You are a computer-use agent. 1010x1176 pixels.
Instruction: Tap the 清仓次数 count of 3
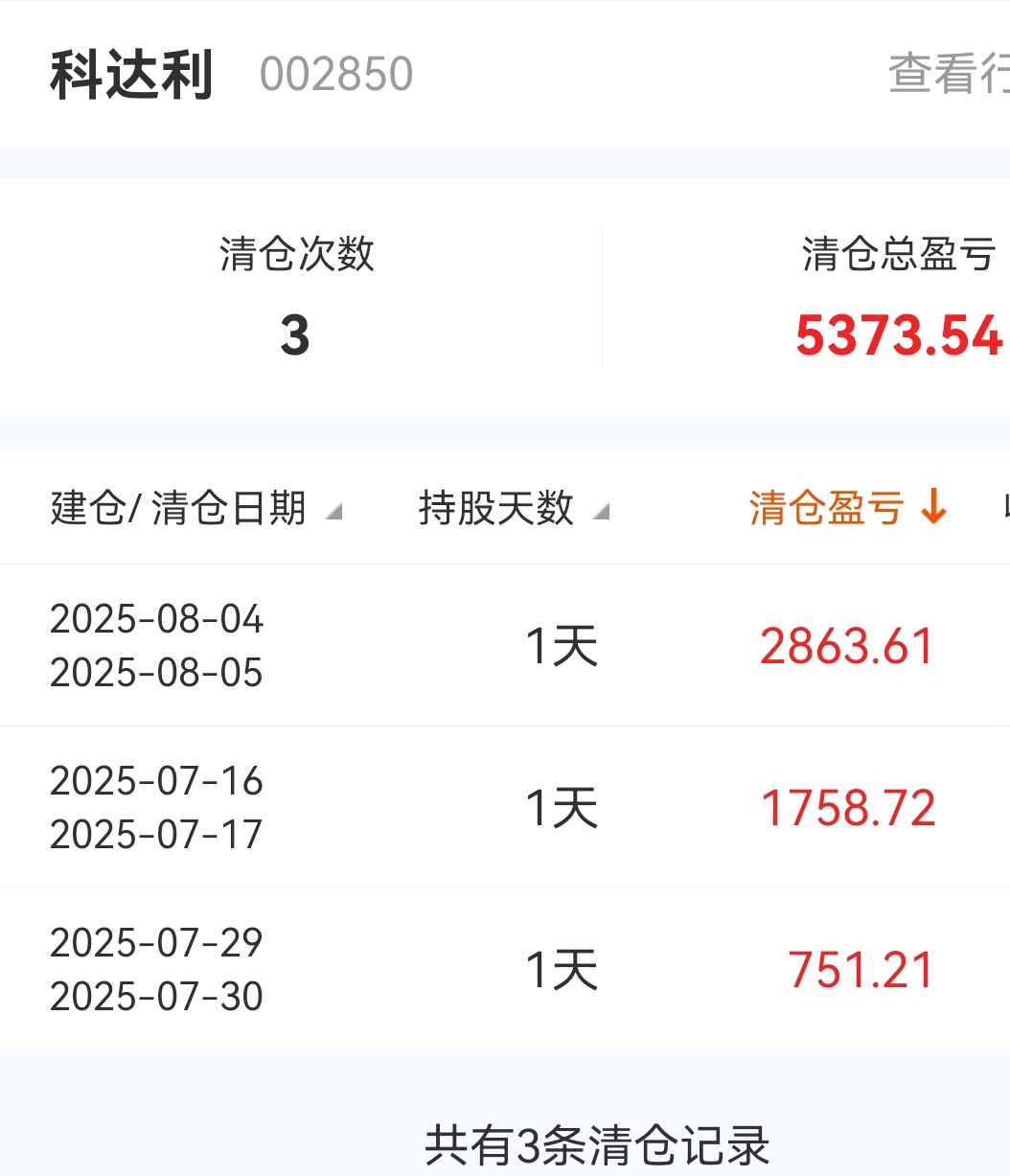point(295,335)
